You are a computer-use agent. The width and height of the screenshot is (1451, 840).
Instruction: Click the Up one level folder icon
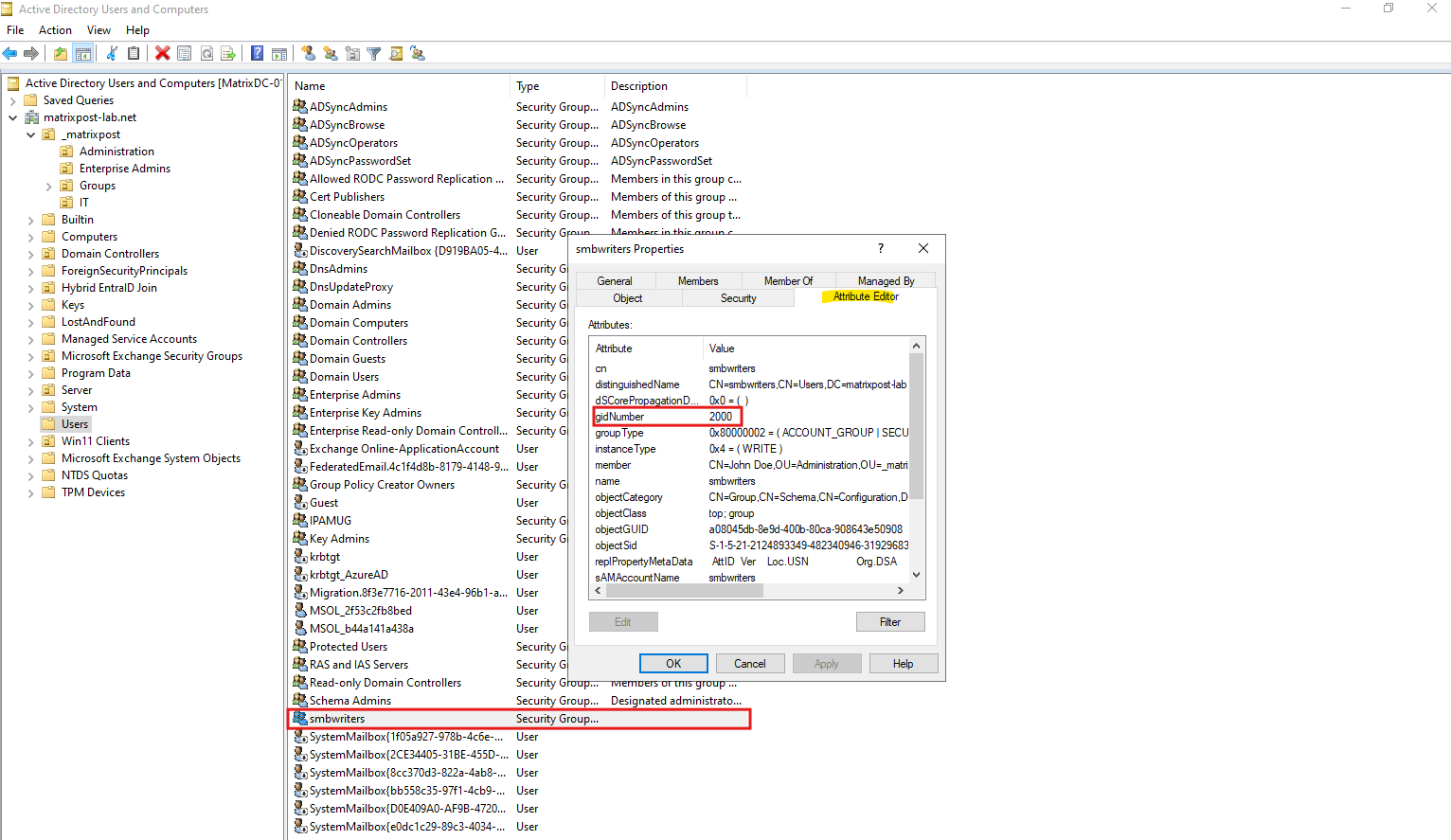tap(61, 54)
